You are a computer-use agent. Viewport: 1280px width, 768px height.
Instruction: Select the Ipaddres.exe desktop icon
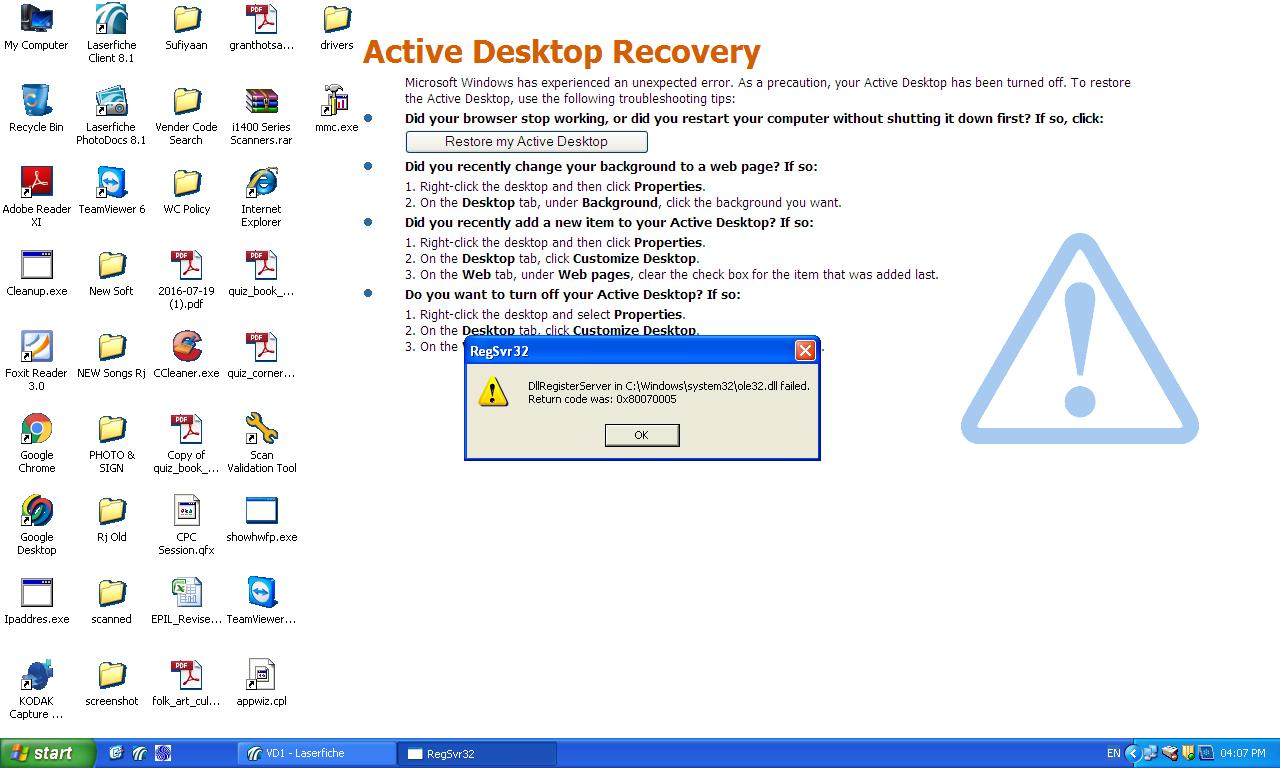37,602
